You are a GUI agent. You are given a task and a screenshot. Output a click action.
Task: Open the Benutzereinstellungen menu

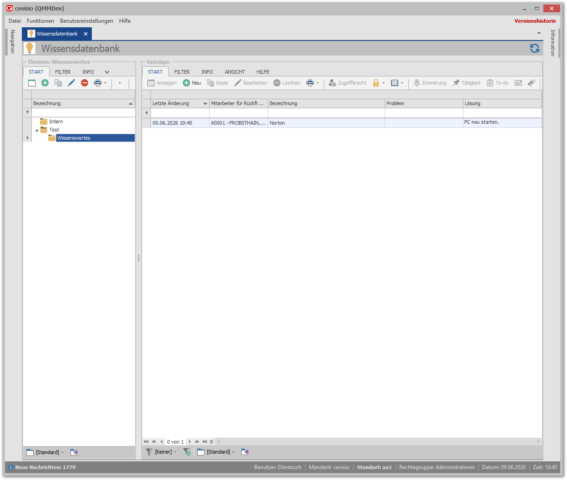click(86, 21)
